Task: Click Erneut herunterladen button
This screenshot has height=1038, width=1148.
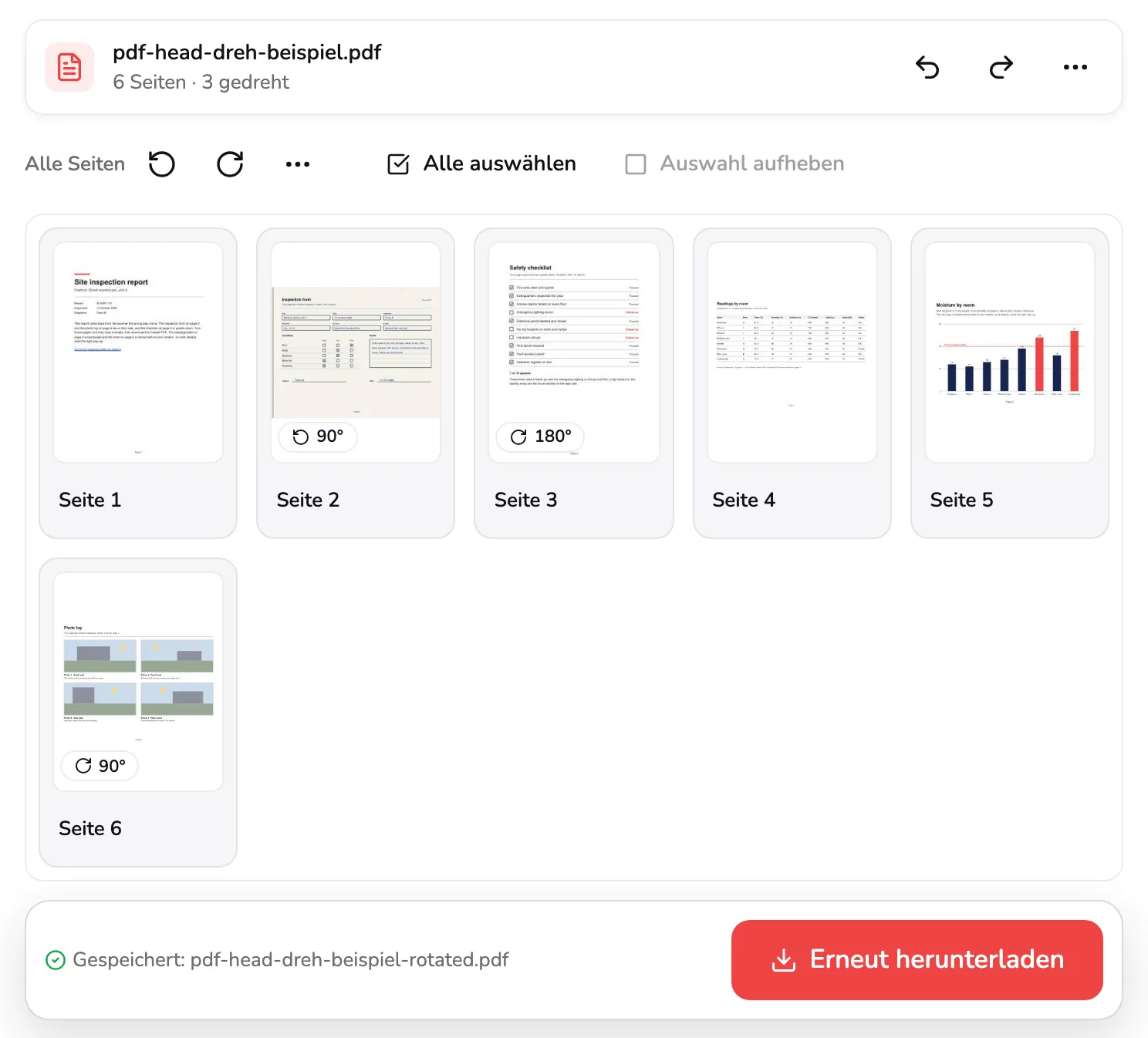Action: (917, 960)
